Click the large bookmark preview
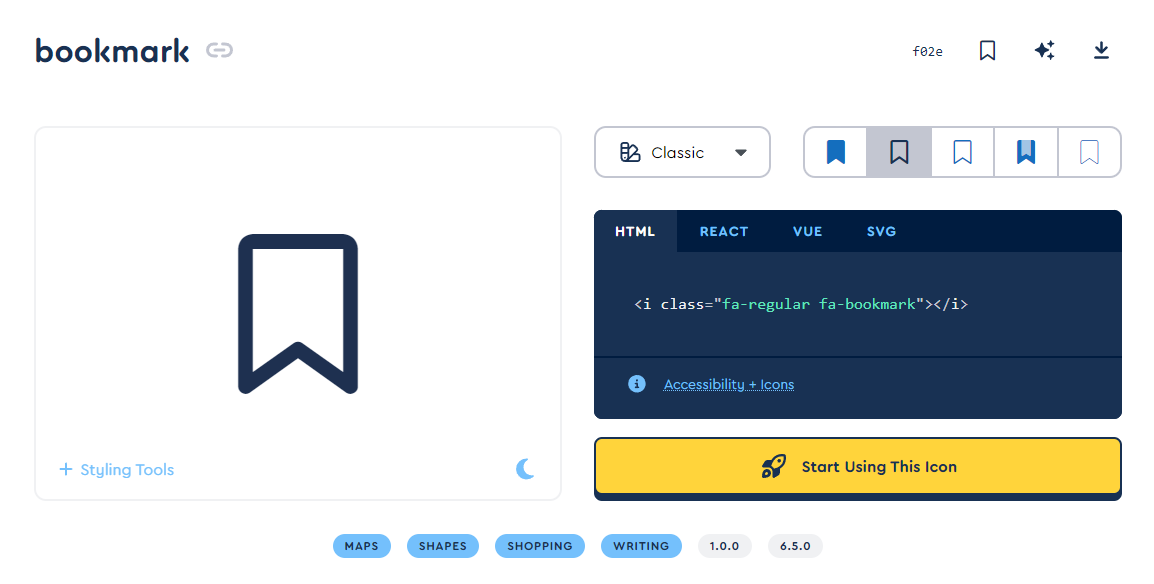The height and width of the screenshot is (584, 1154). [x=298, y=314]
